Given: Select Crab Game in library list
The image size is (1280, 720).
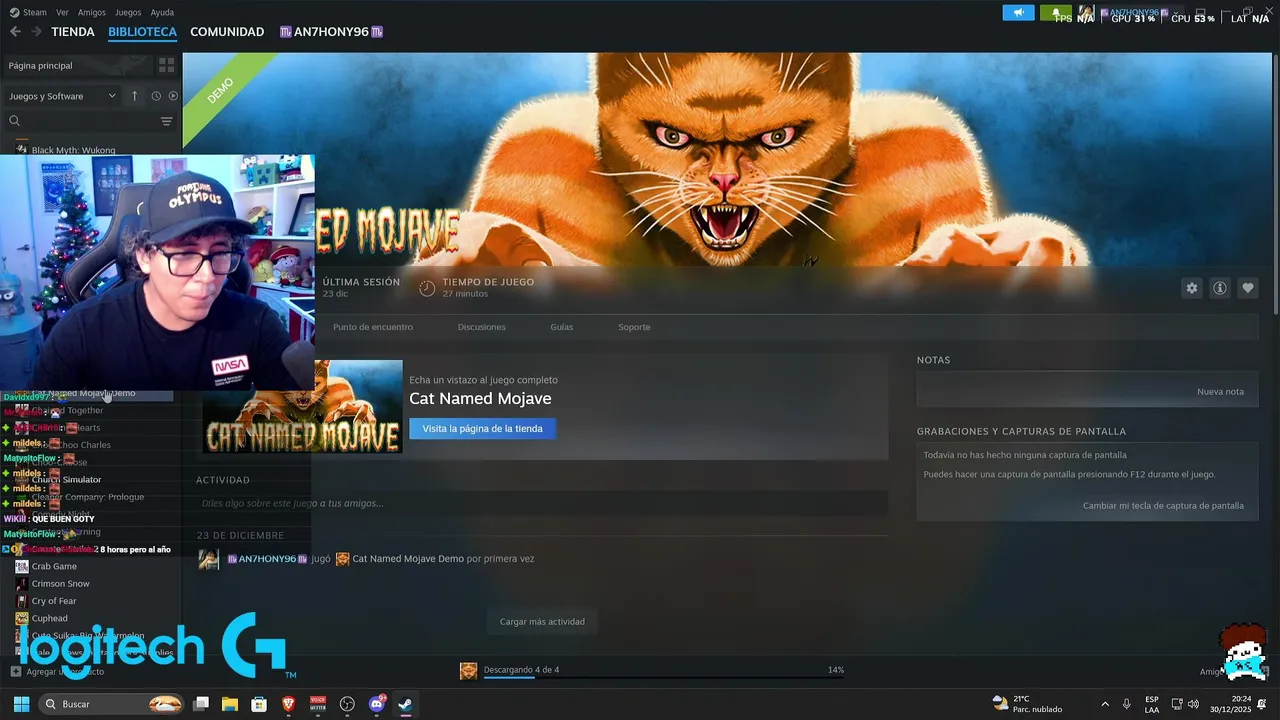Looking at the screenshot, I should coord(54,567).
